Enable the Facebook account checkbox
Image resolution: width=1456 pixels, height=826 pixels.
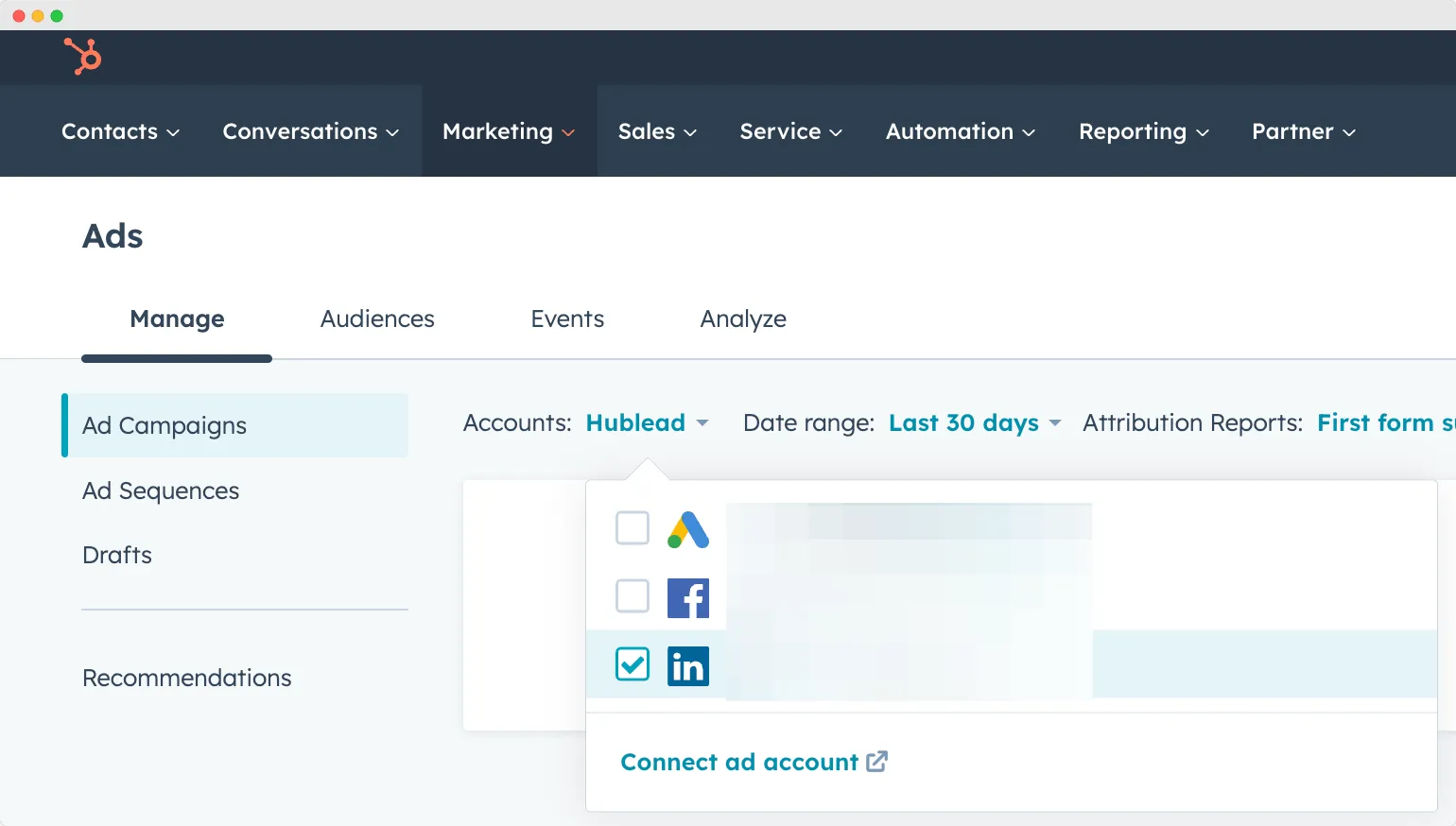(632, 596)
